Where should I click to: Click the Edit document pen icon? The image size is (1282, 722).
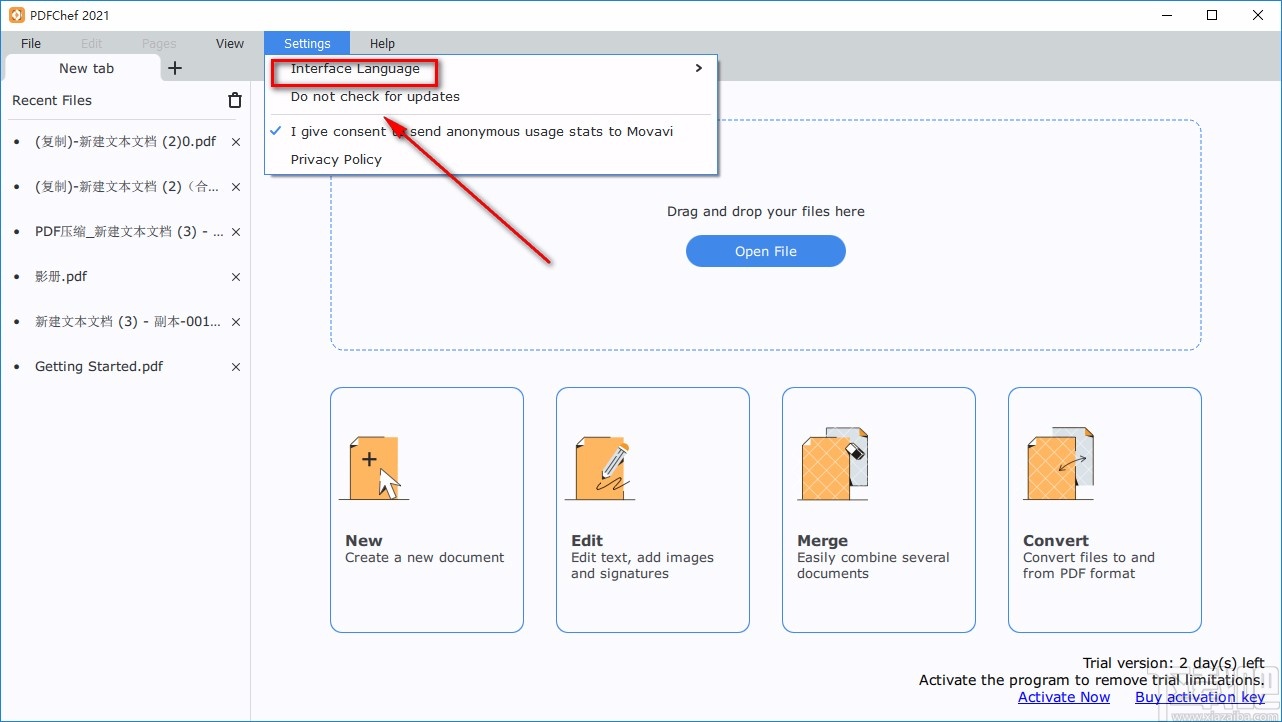point(600,466)
